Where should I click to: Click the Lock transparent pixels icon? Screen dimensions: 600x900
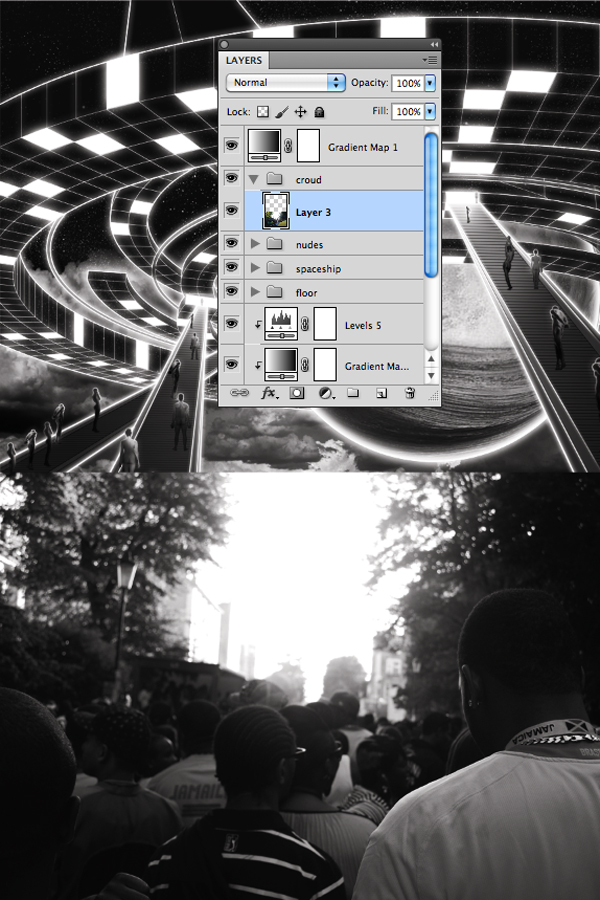pyautogui.click(x=264, y=112)
